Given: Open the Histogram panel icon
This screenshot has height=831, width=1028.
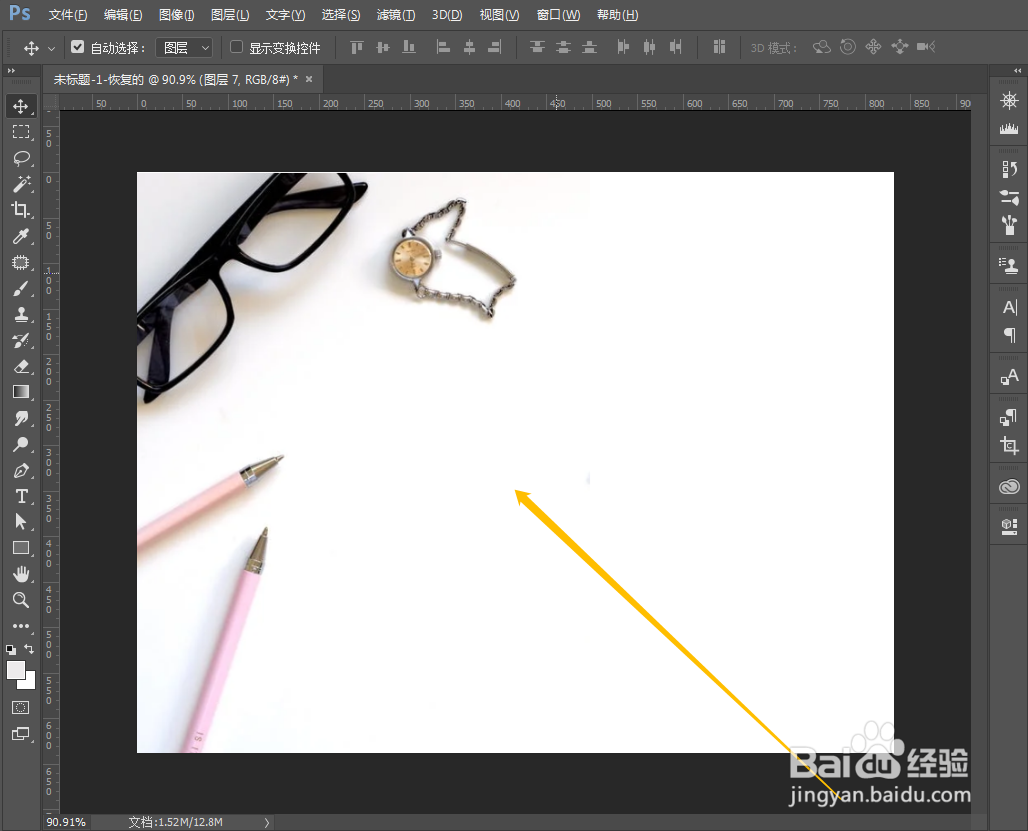Looking at the screenshot, I should tap(1009, 128).
